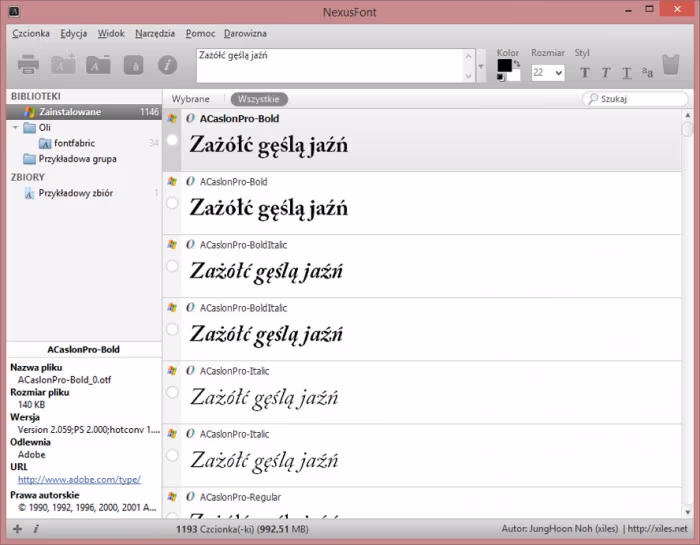Click the search magnifier icon

coord(592,99)
